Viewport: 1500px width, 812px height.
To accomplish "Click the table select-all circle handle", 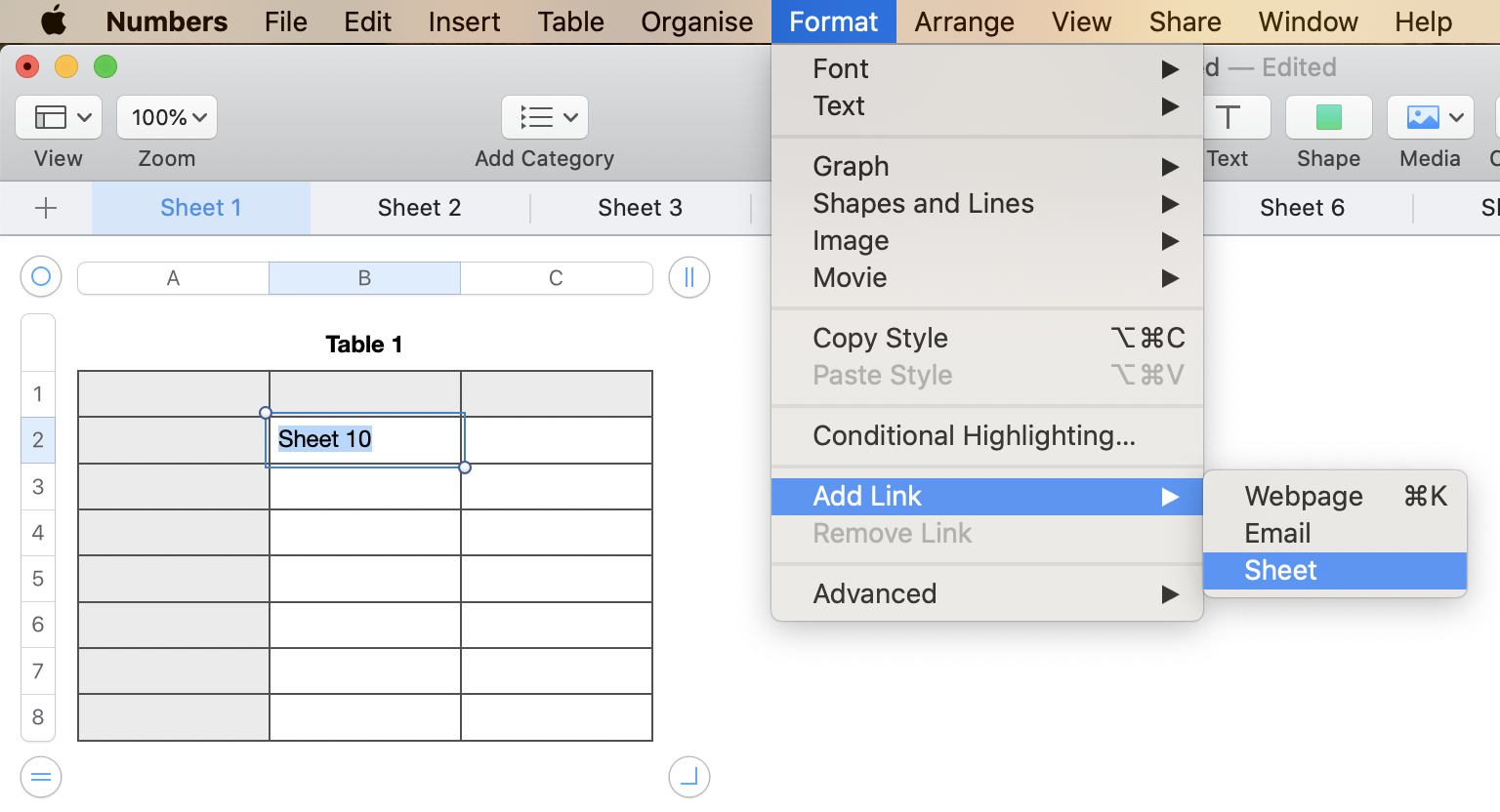I will tap(41, 277).
